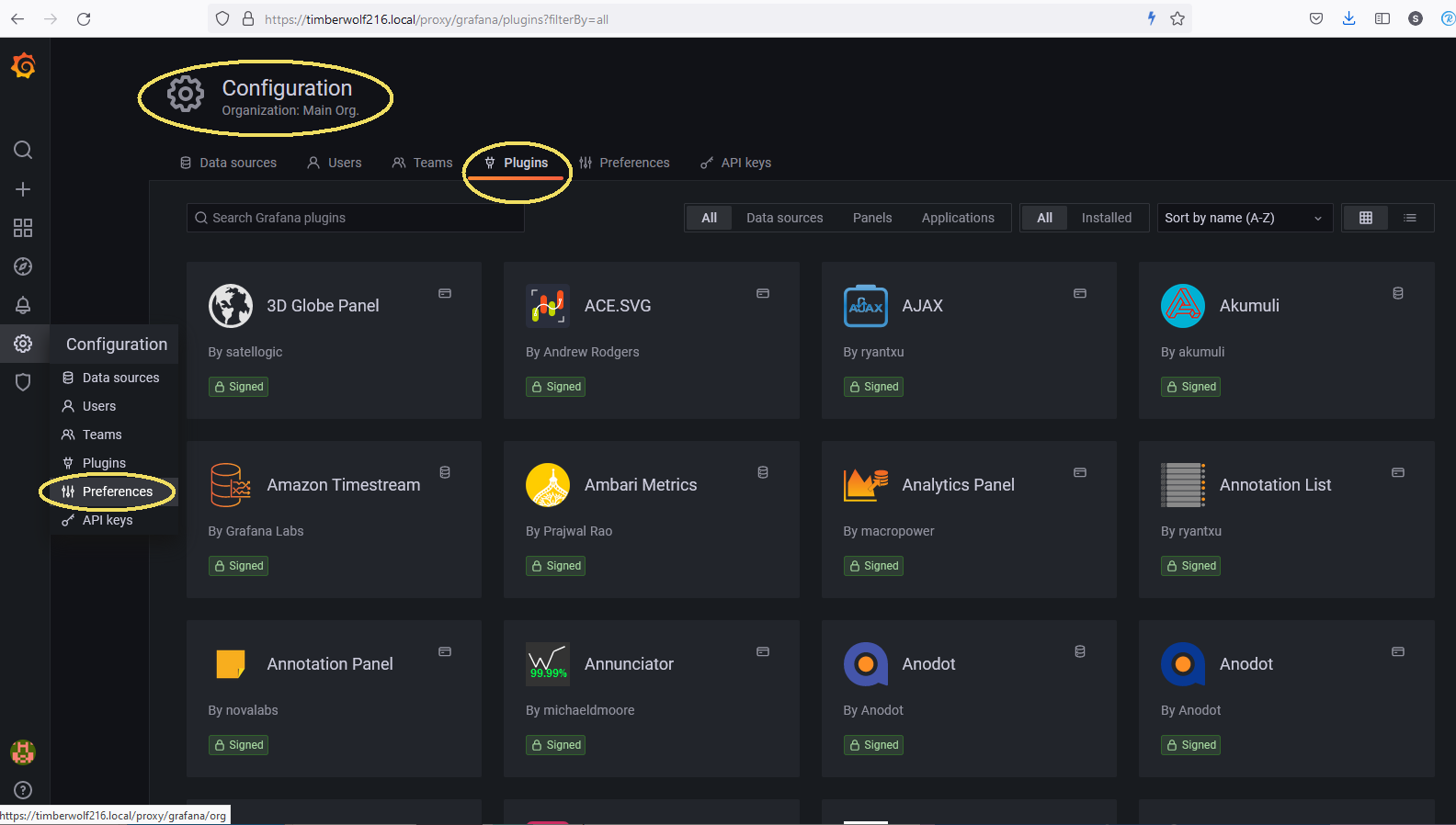1456x825 pixels.
Task: Open the Preferences tab
Action: [624, 163]
